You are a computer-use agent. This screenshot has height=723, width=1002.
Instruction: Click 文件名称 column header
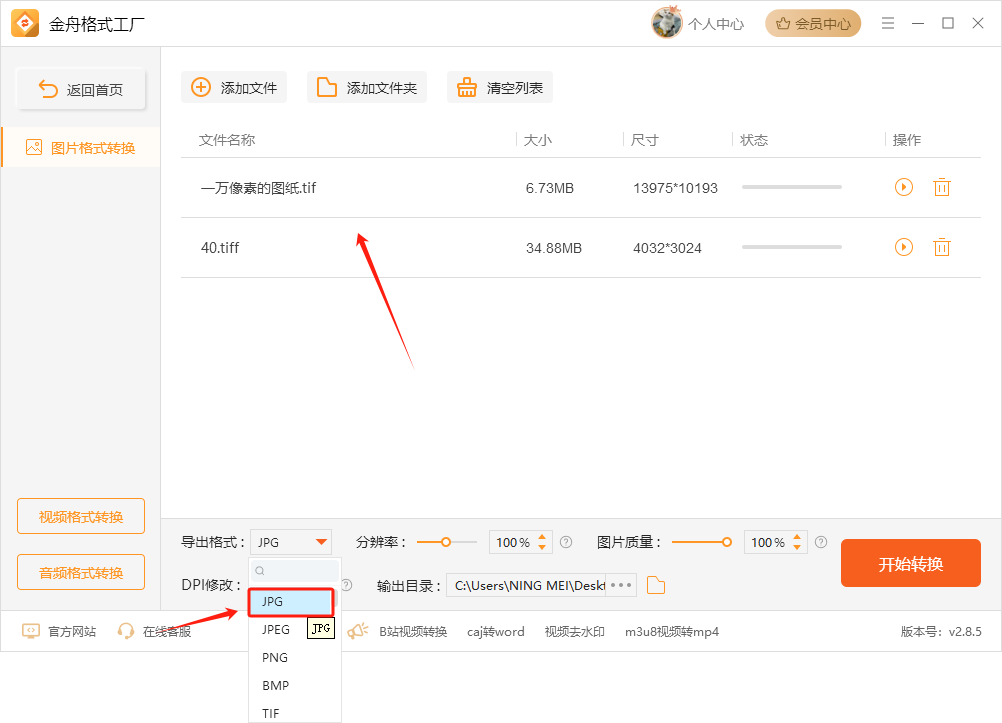[227, 140]
